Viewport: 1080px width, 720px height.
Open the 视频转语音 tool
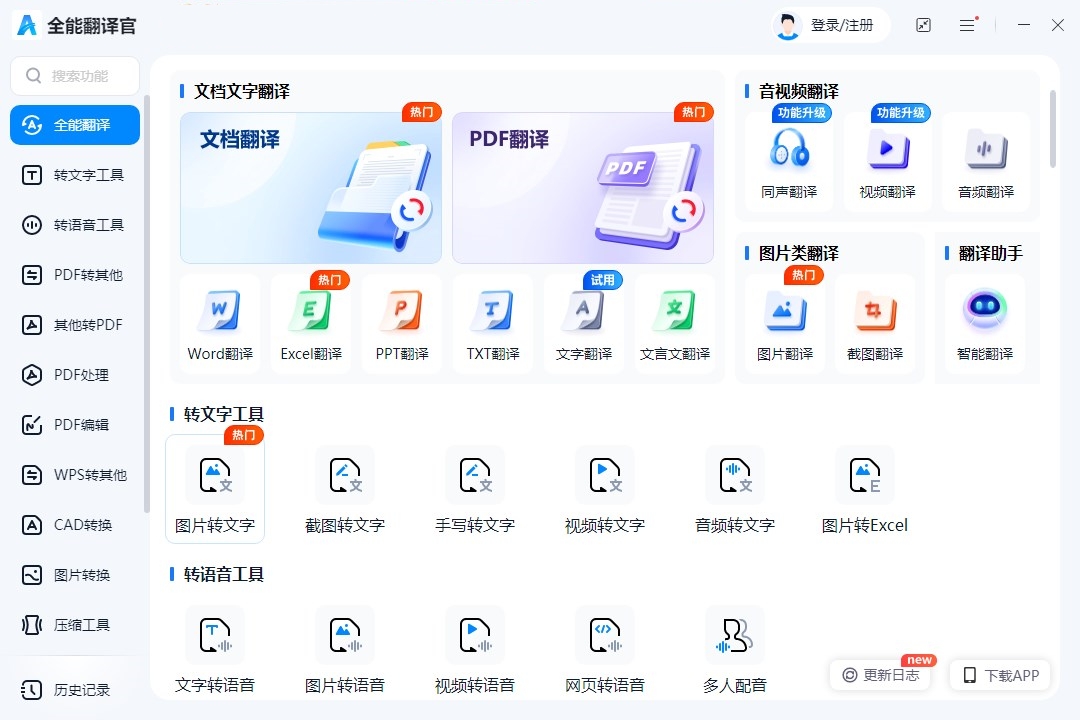point(475,649)
